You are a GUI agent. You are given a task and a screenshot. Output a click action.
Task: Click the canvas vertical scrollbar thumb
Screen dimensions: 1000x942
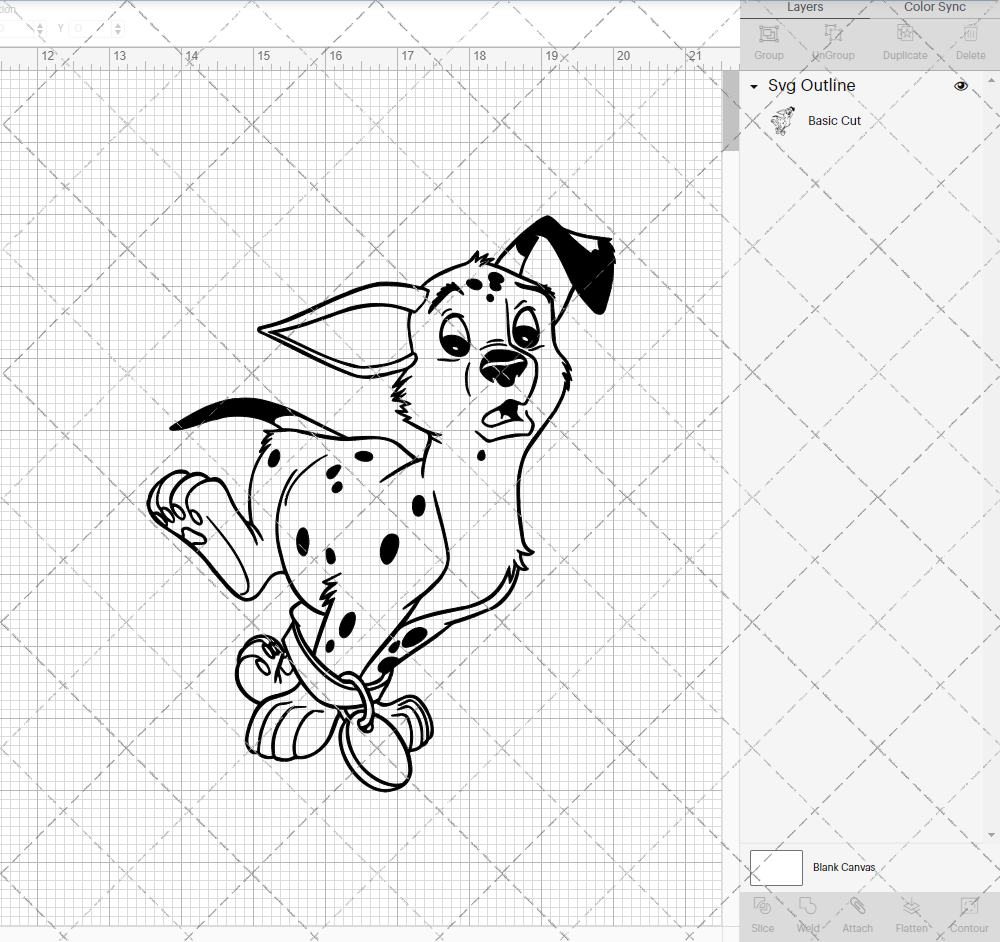[x=730, y=110]
